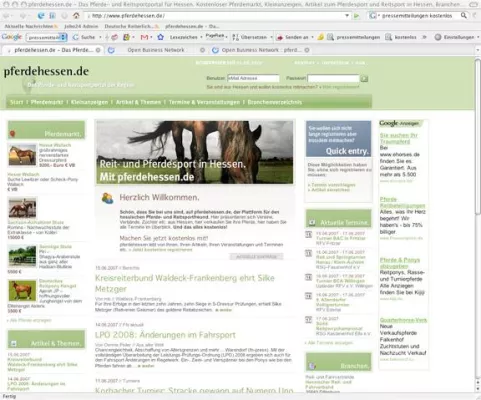Open Artikel & Themen in the green navigation bar
The height and width of the screenshot is (400, 481).
(138, 102)
